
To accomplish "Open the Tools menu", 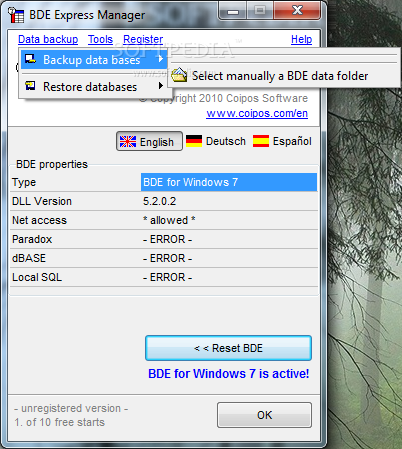I will pyautogui.click(x=100, y=39).
